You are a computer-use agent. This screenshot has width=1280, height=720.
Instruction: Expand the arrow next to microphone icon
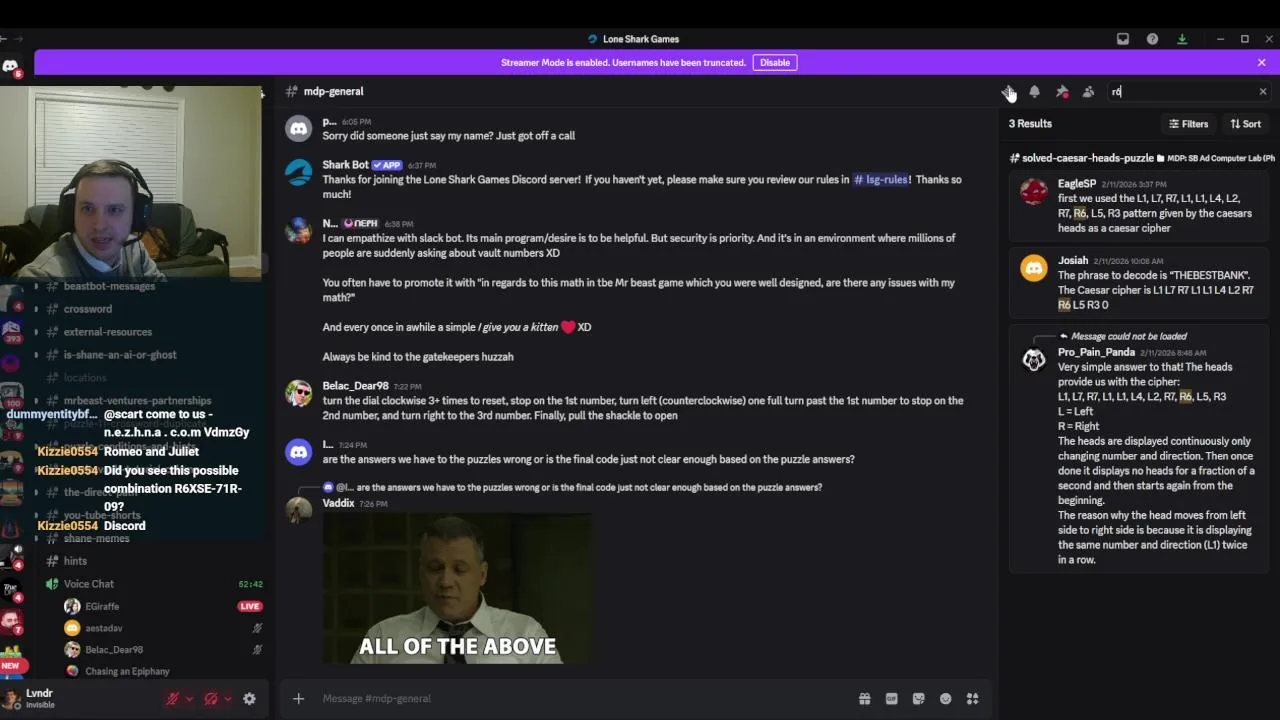pyautogui.click(x=189, y=699)
